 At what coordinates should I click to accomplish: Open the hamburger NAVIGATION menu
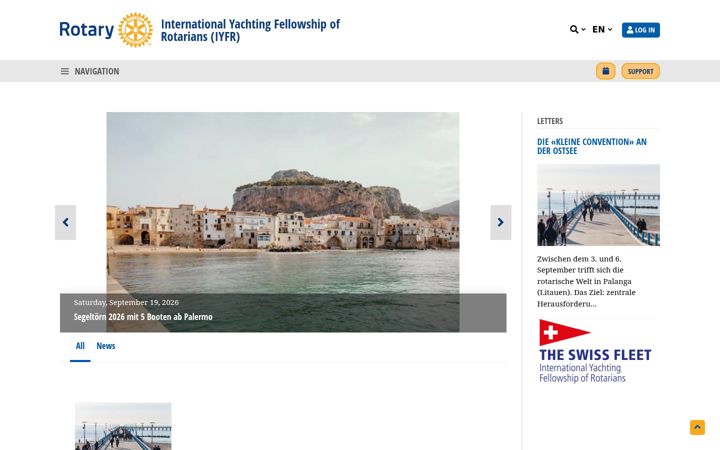[x=90, y=71]
